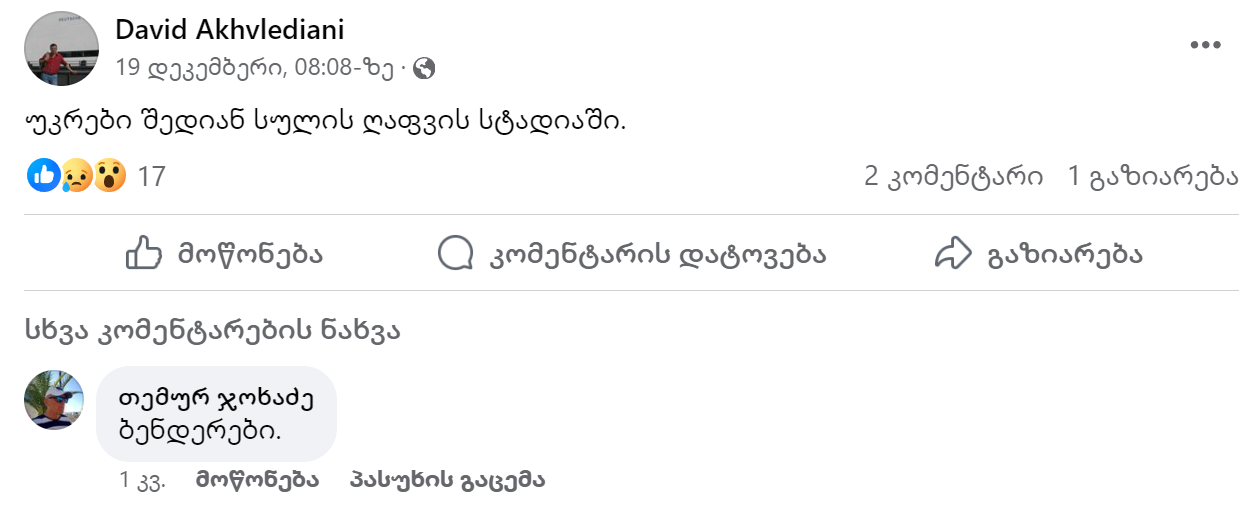The height and width of the screenshot is (509, 1257).
Task: Click the blue thumbs-up reaction icon
Action: [45, 176]
